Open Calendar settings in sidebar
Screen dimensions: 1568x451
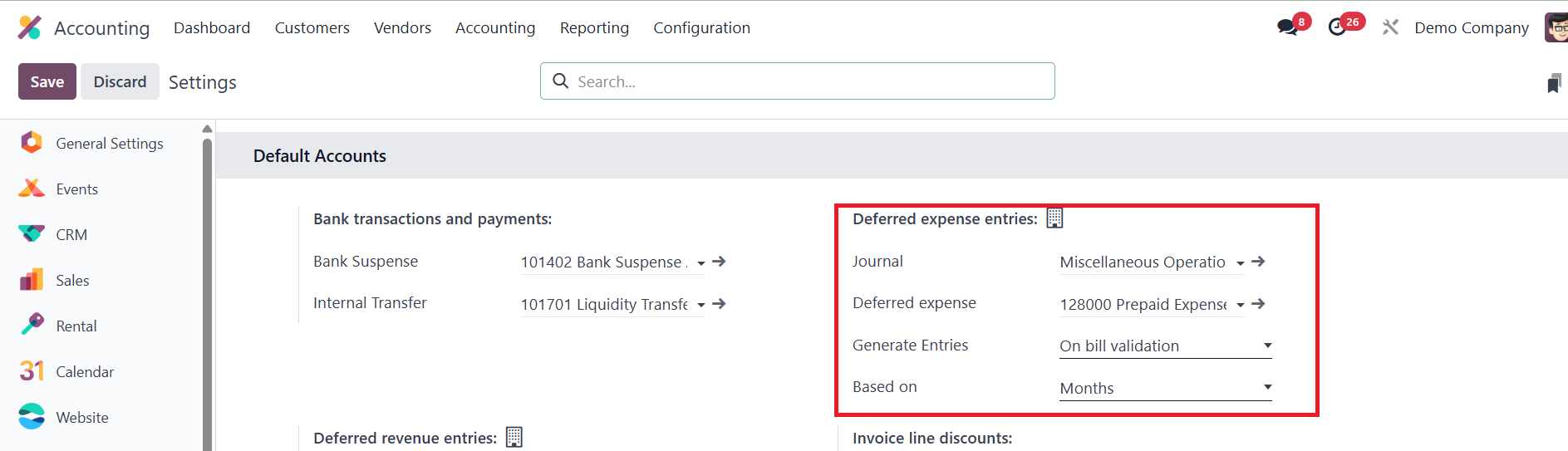pyautogui.click(x=85, y=372)
